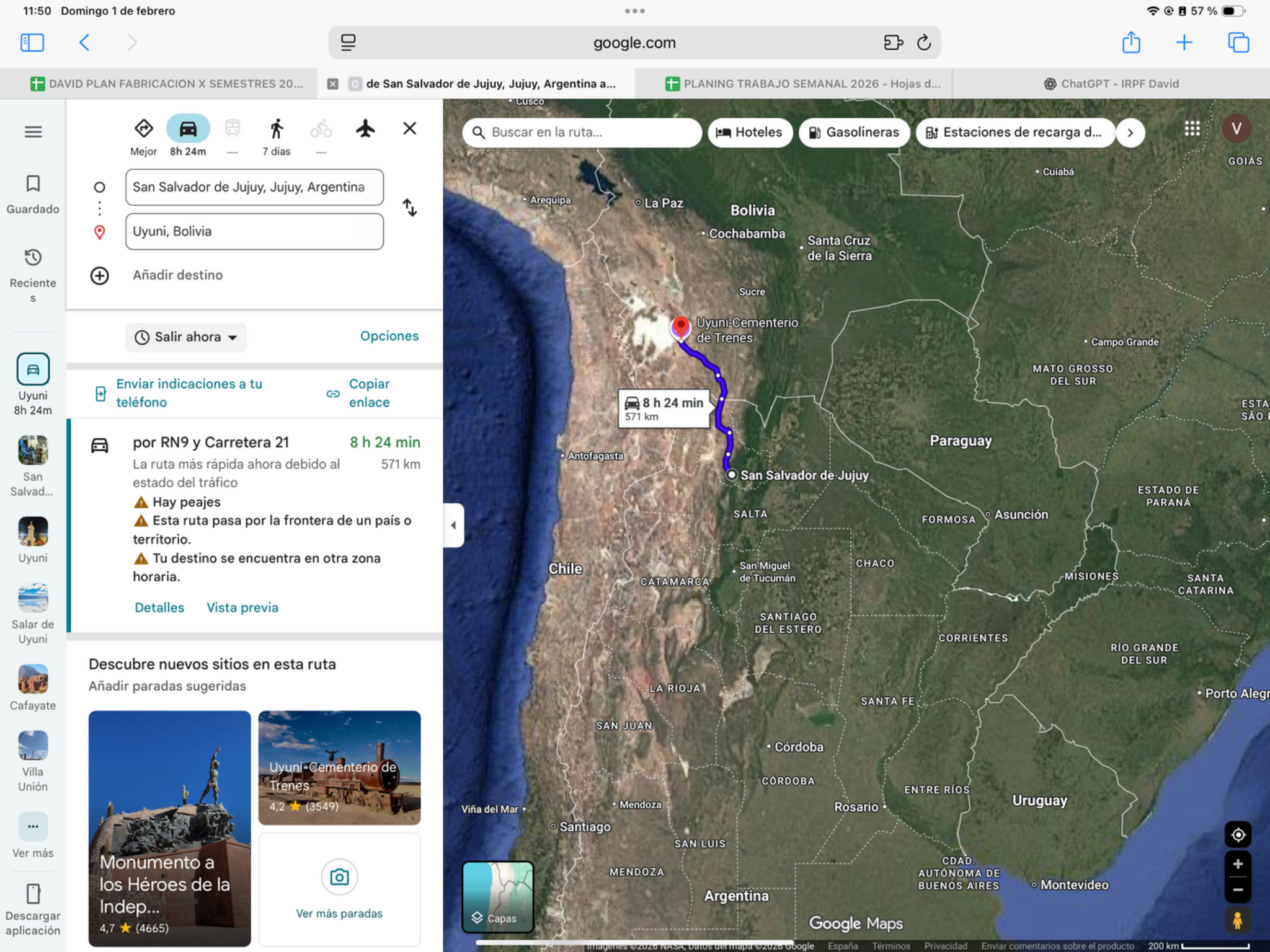This screenshot has width=1270, height=952.
Task: Center map on my location
Action: (1238, 835)
